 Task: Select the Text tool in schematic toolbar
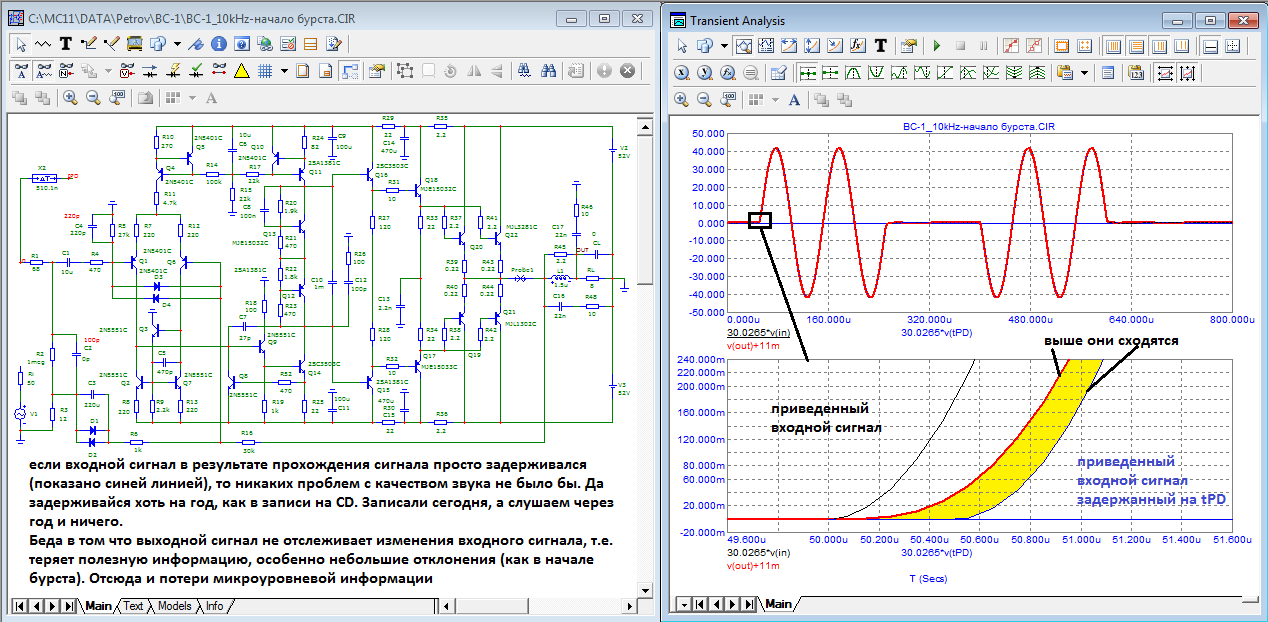pos(66,44)
